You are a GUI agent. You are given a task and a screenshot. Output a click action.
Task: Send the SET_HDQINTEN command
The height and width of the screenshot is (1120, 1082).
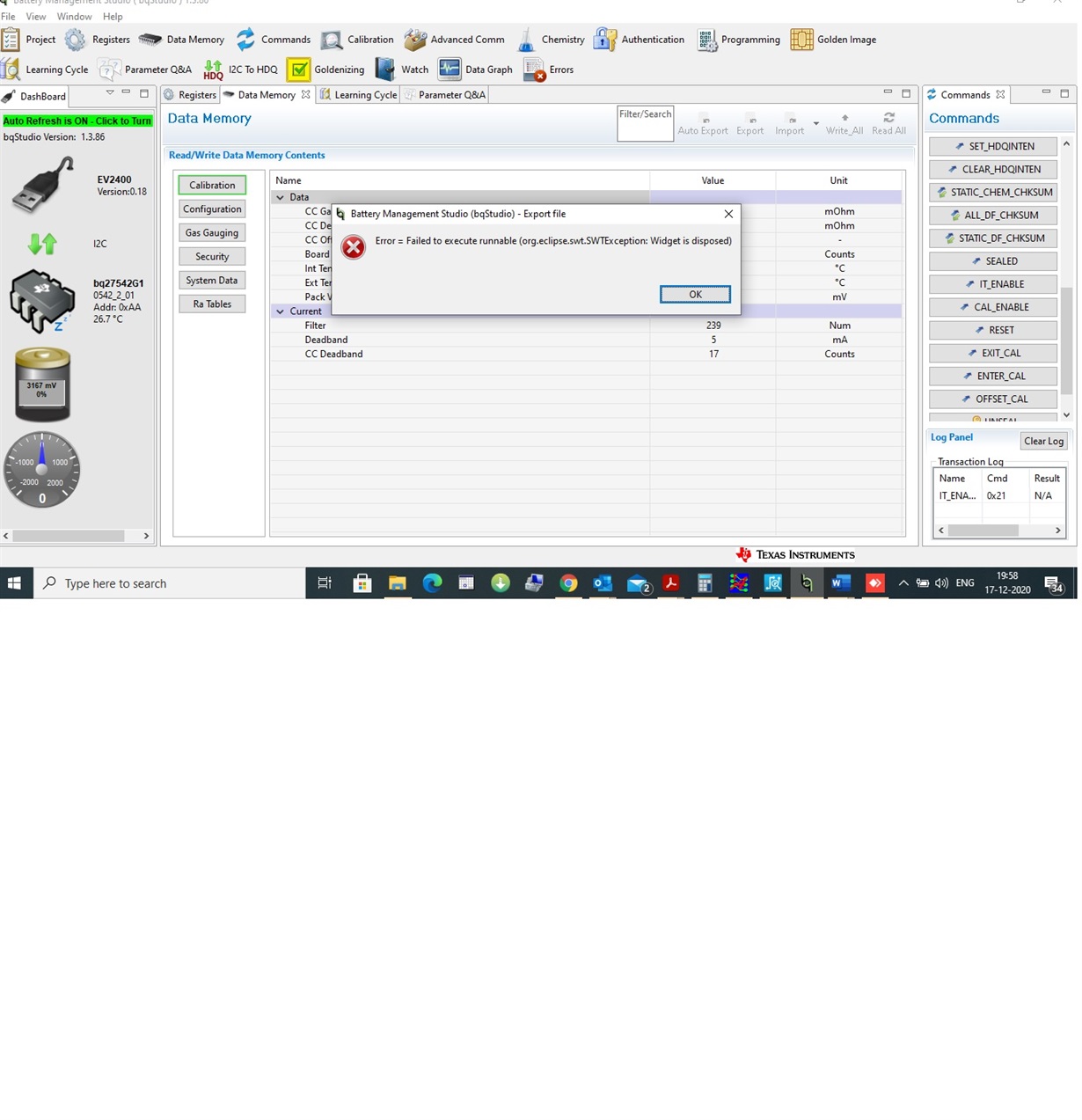click(993, 147)
